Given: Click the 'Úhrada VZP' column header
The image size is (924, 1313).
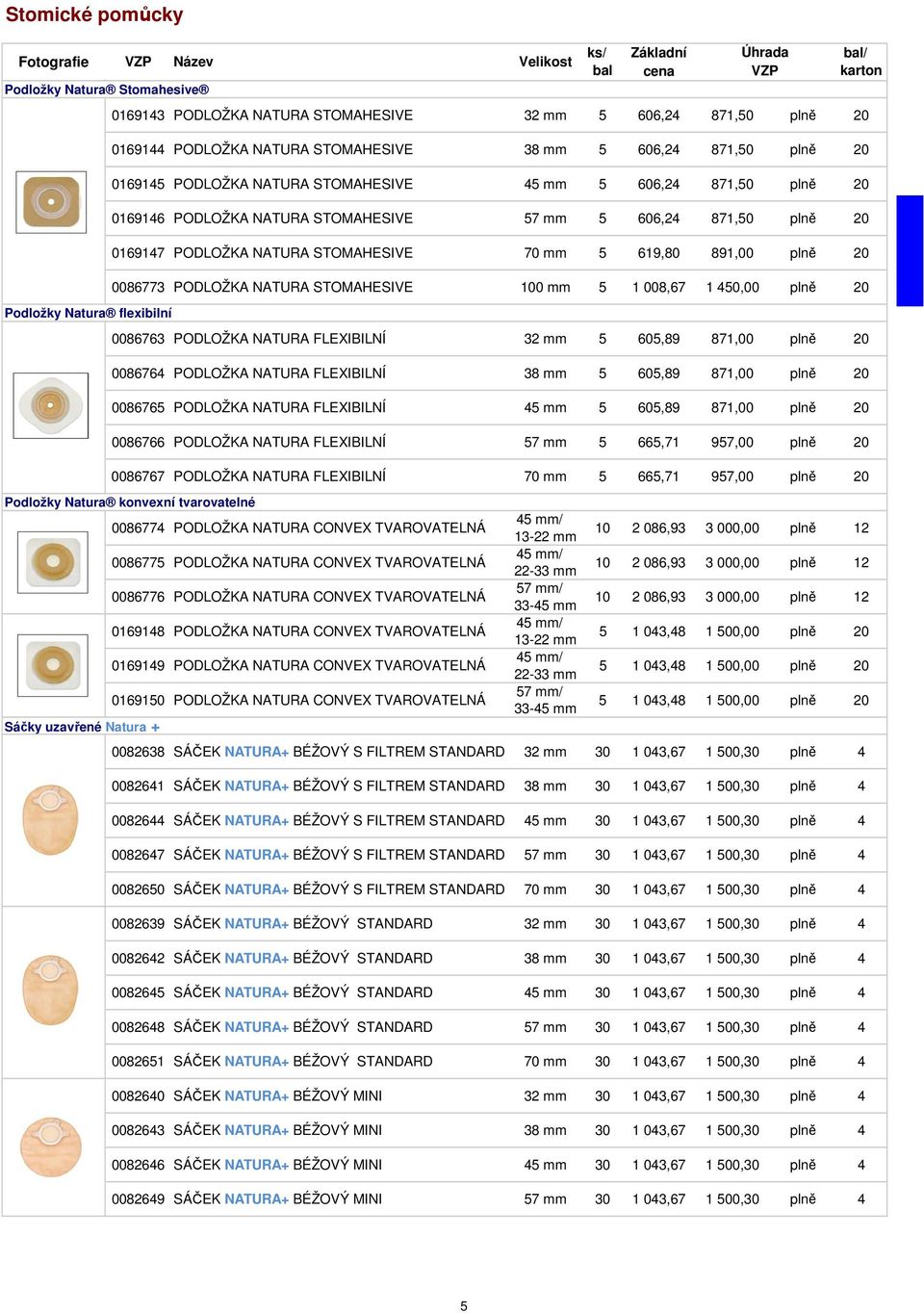Looking at the screenshot, I should [x=765, y=62].
